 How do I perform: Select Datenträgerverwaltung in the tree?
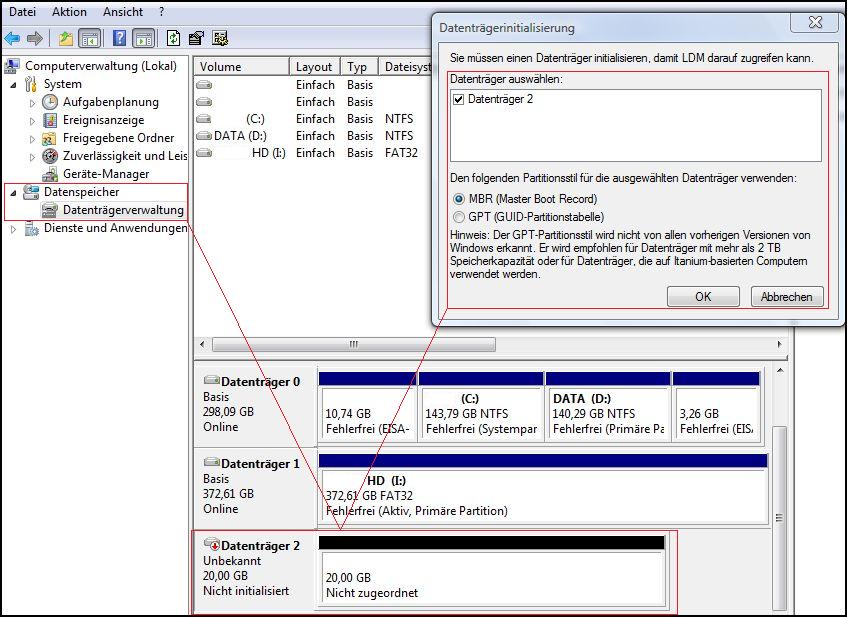(x=122, y=210)
